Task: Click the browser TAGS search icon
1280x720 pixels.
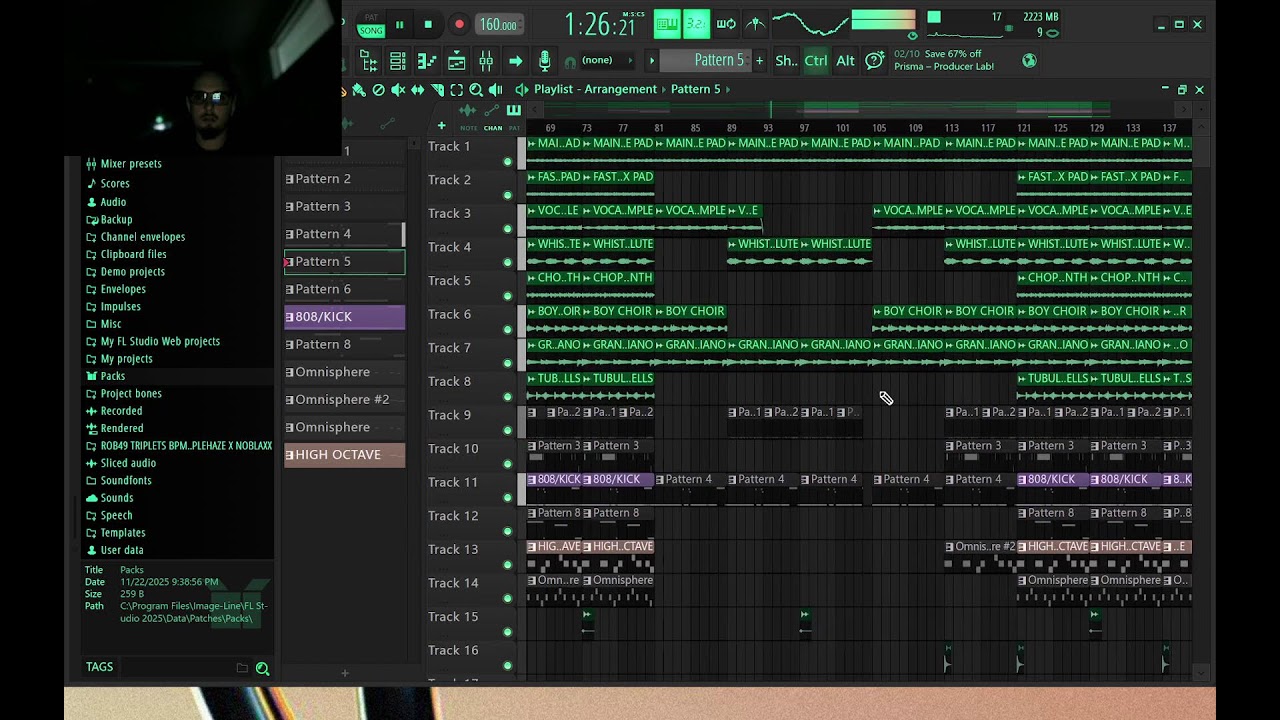Action: coord(262,668)
